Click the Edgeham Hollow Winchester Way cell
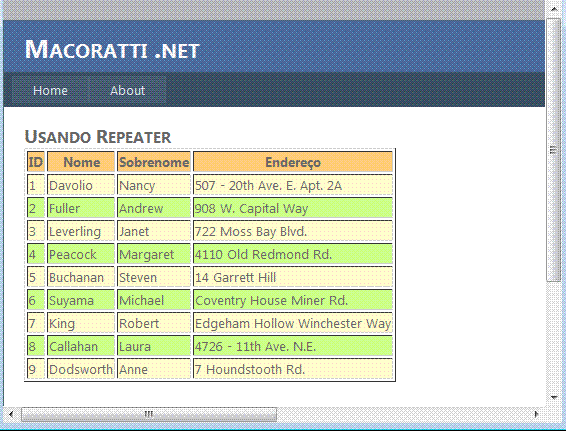The width and height of the screenshot is (566, 431). [293, 323]
